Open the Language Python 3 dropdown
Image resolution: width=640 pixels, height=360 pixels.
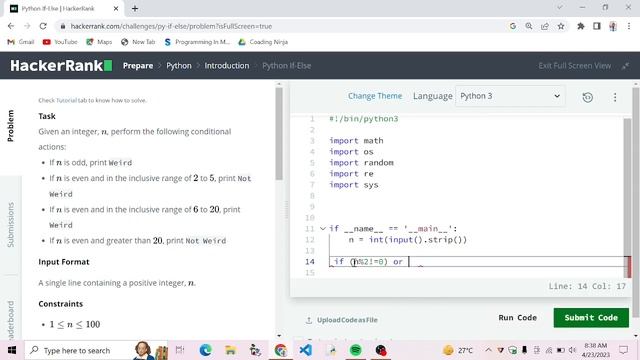tap(510, 96)
